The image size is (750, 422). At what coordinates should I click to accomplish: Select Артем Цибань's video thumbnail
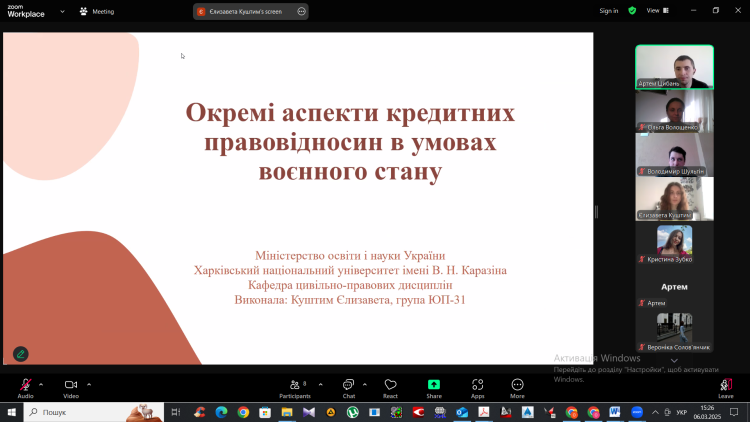click(x=674, y=67)
